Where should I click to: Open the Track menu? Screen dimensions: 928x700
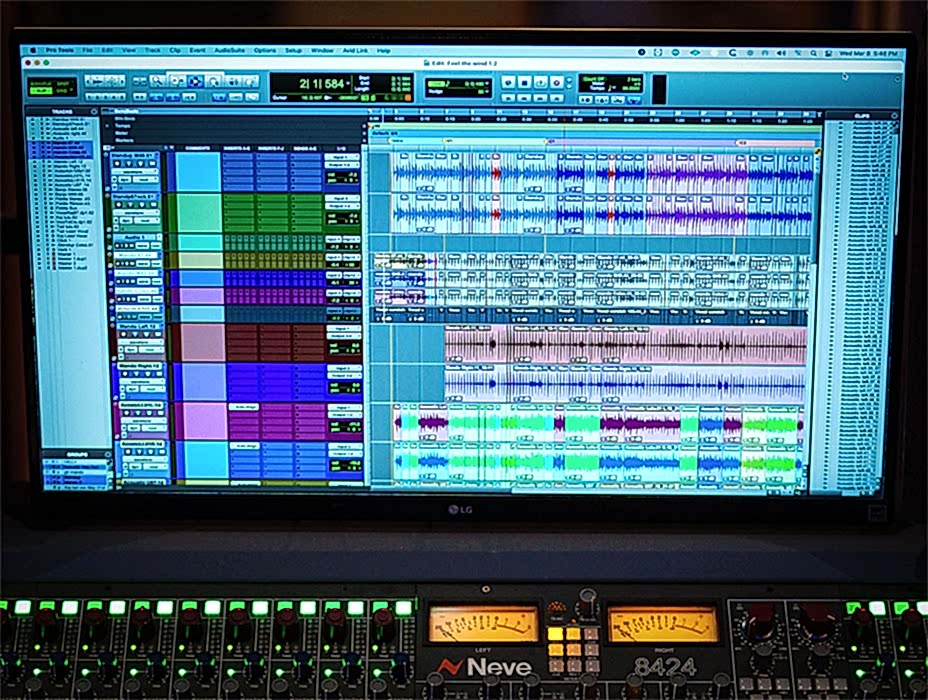[x=153, y=50]
